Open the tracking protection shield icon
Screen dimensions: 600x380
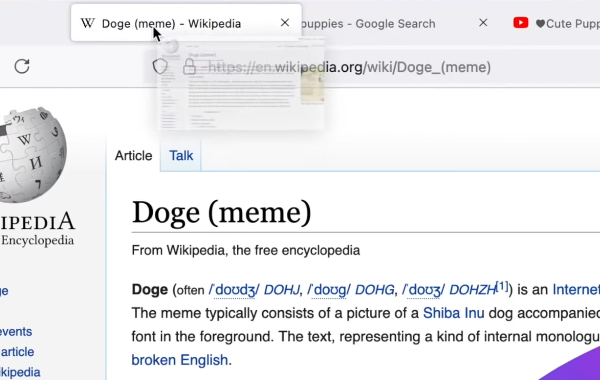pos(160,67)
